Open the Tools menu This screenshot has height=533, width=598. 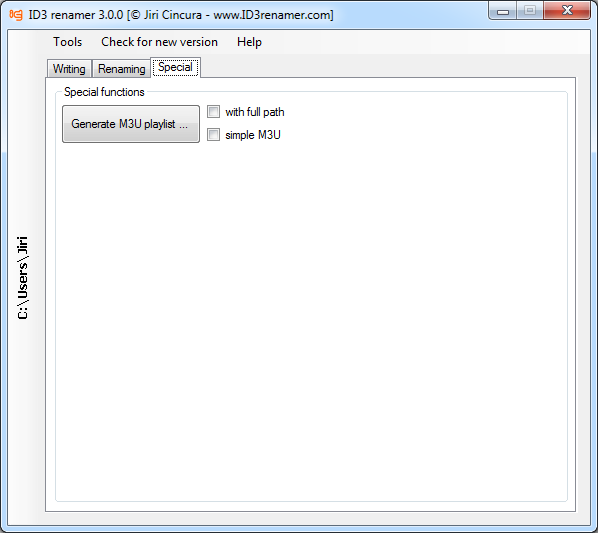click(x=68, y=42)
